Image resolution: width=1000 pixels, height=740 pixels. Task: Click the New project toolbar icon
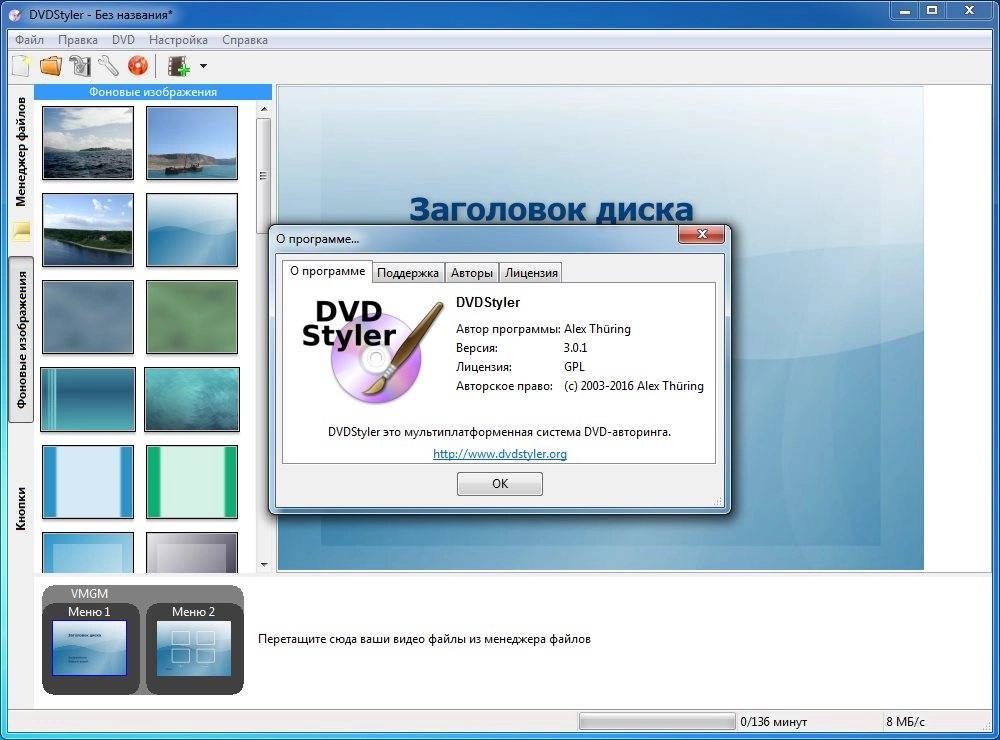coord(20,66)
